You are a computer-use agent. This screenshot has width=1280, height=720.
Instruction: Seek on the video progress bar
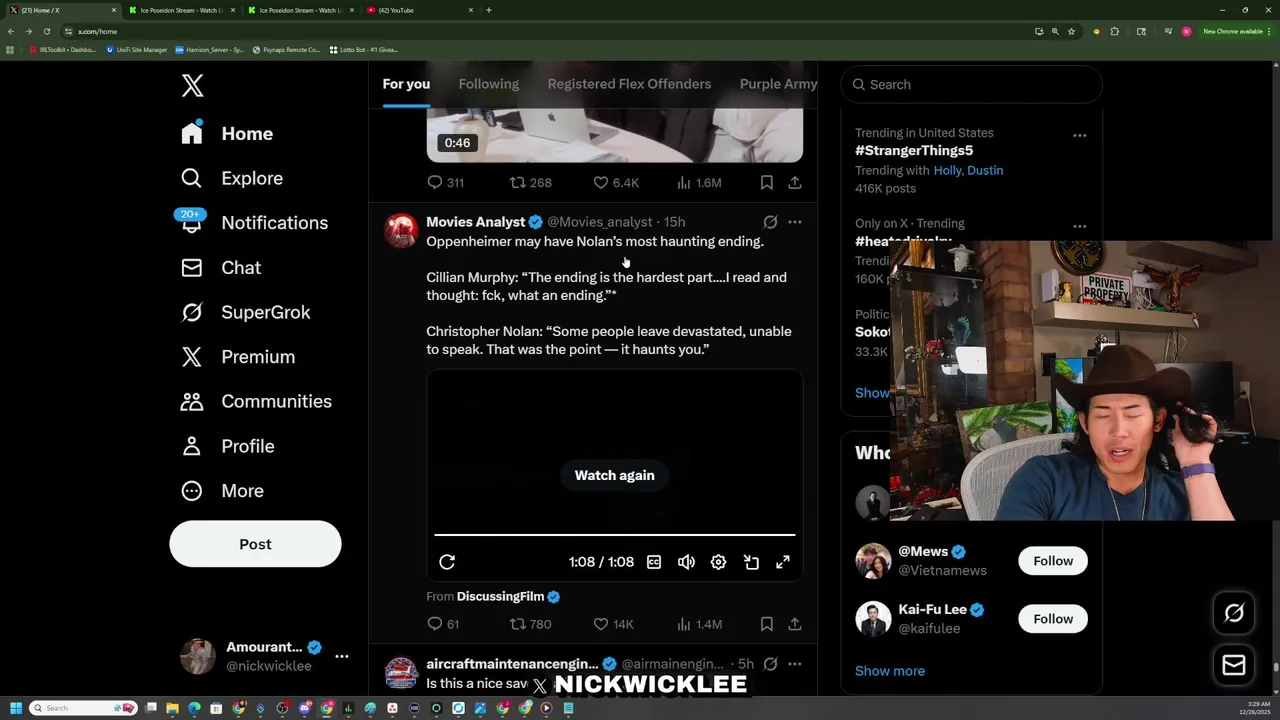pyautogui.click(x=614, y=535)
